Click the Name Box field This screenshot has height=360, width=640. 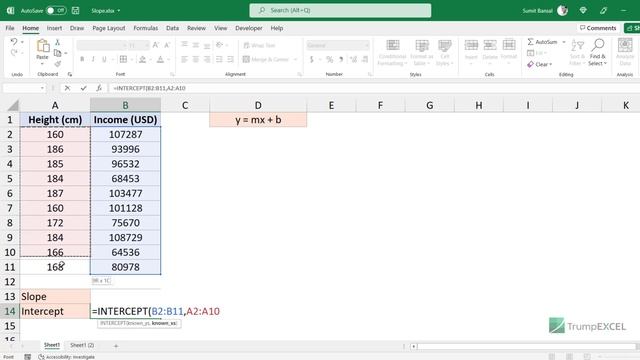pyautogui.click(x=24, y=88)
